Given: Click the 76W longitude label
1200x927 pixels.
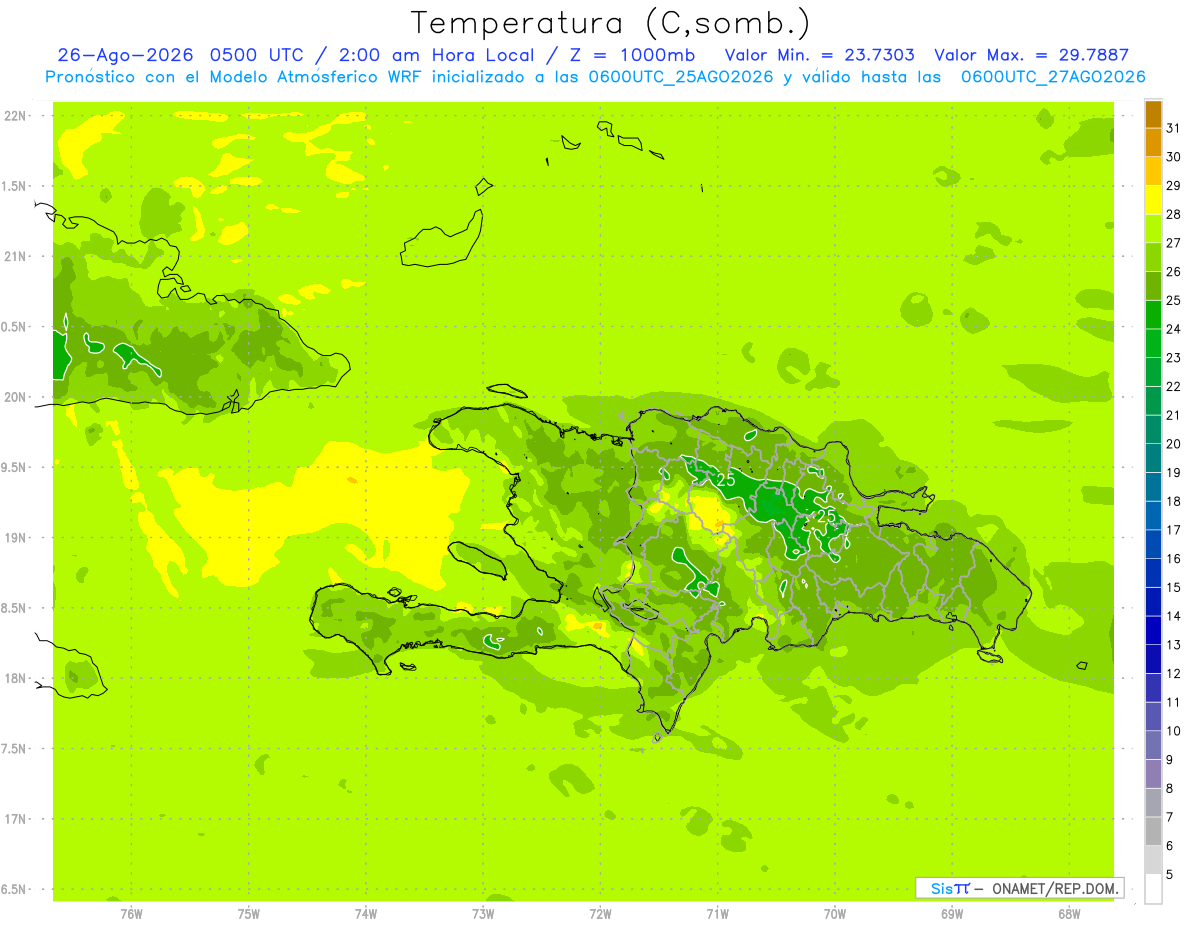Looking at the screenshot, I should [131, 913].
